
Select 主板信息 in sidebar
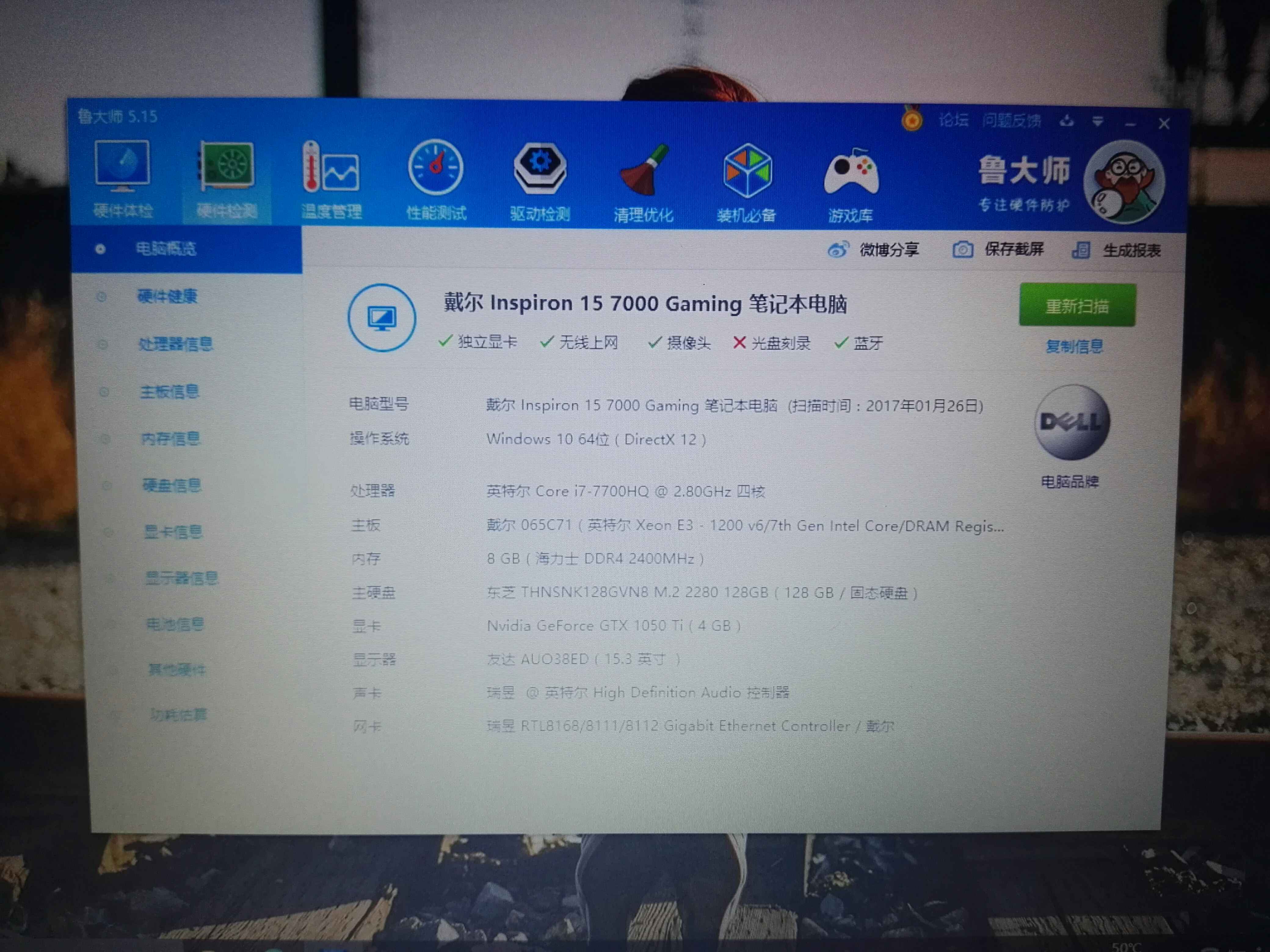tap(169, 392)
